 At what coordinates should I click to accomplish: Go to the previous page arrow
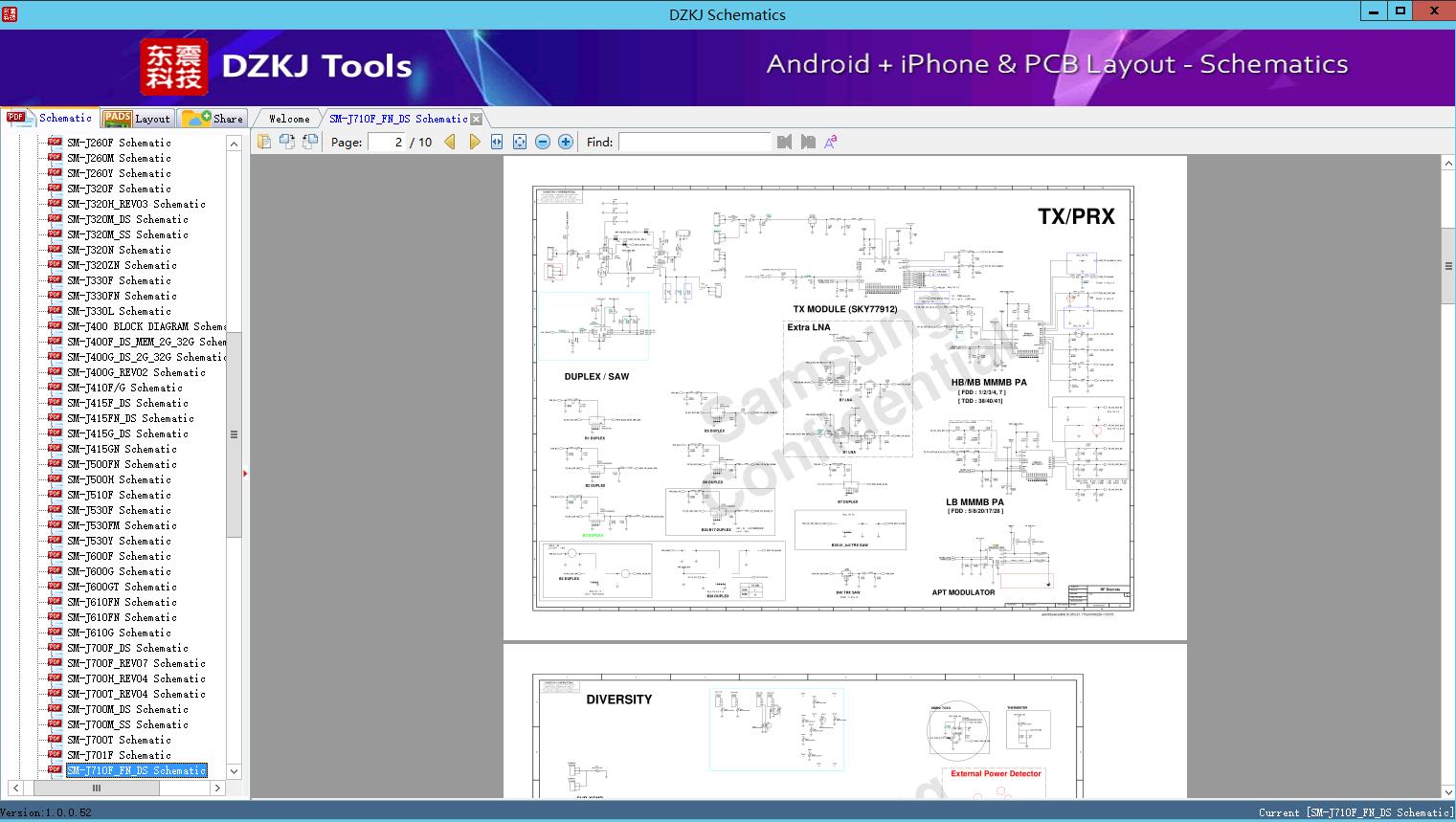[450, 142]
